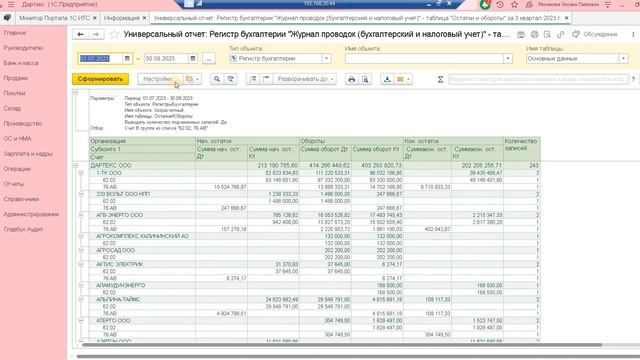Open the Справочники section
640x360 pixels.
point(21,199)
